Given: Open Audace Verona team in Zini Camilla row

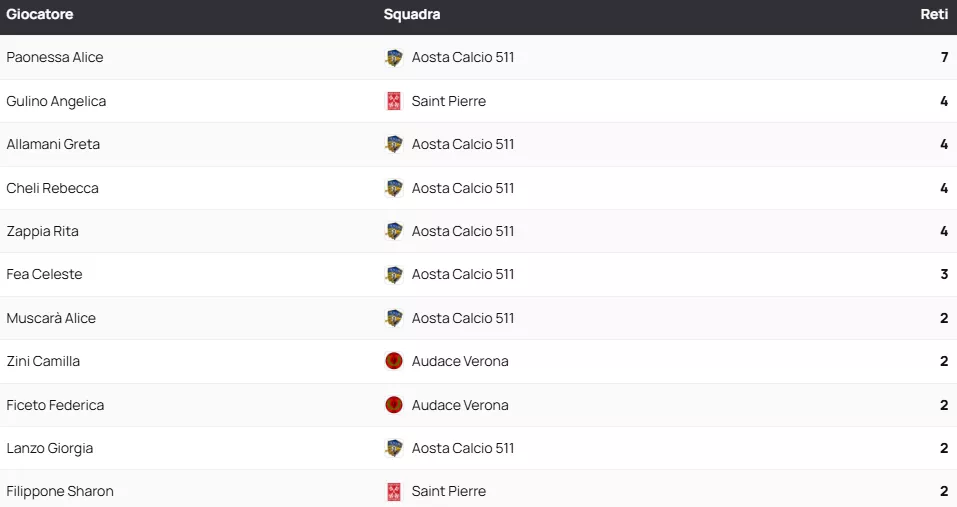Looking at the screenshot, I should [460, 361].
